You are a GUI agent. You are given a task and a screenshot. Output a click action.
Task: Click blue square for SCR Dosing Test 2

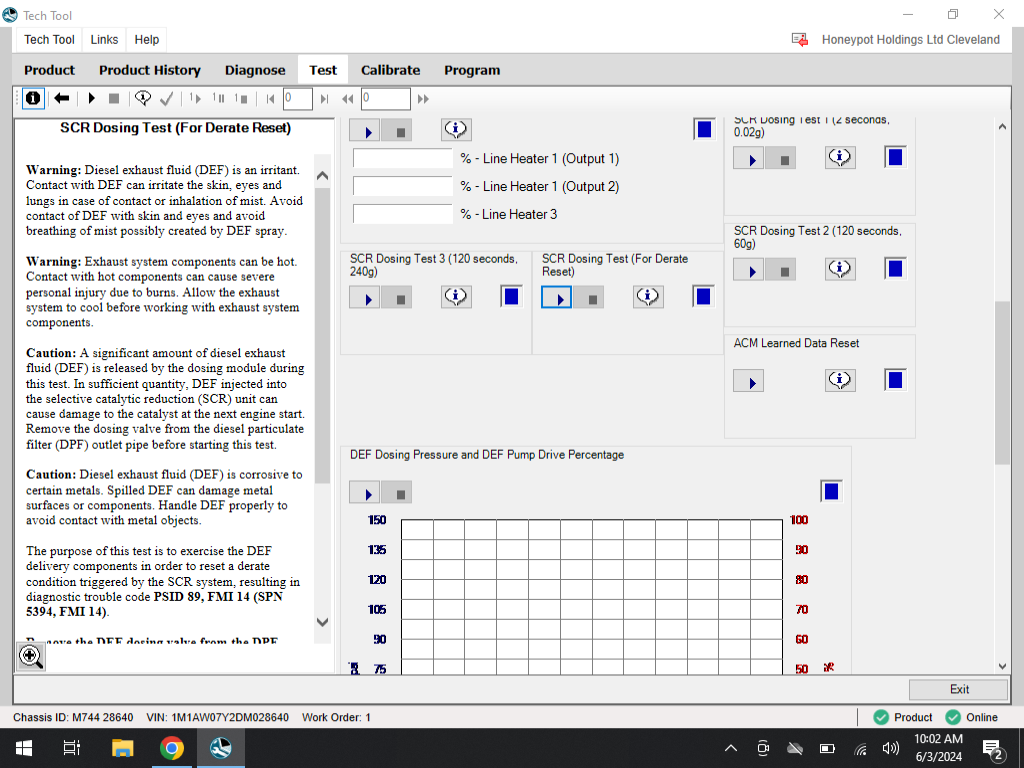895,269
